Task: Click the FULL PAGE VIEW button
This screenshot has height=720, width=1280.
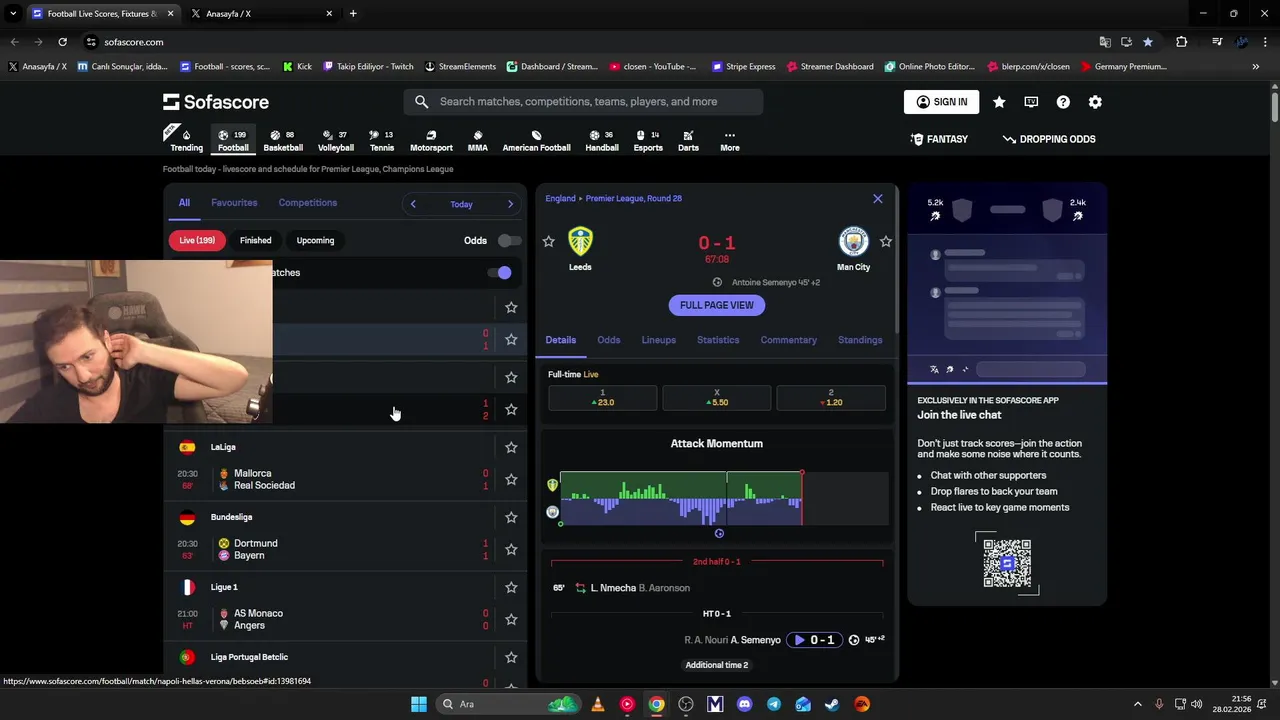Action: 717,305
